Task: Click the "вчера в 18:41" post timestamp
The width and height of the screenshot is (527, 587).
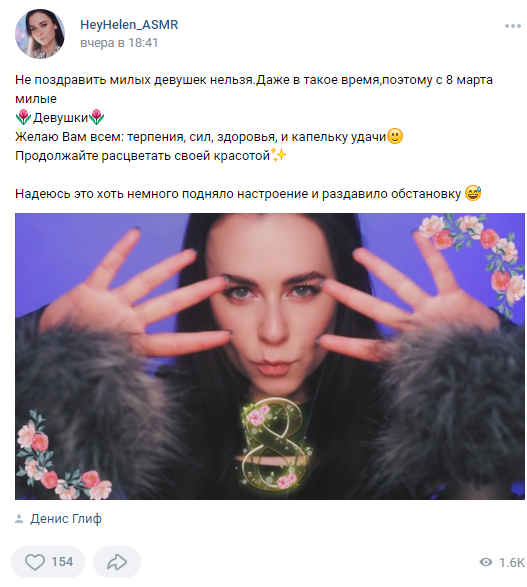Action: [x=119, y=43]
